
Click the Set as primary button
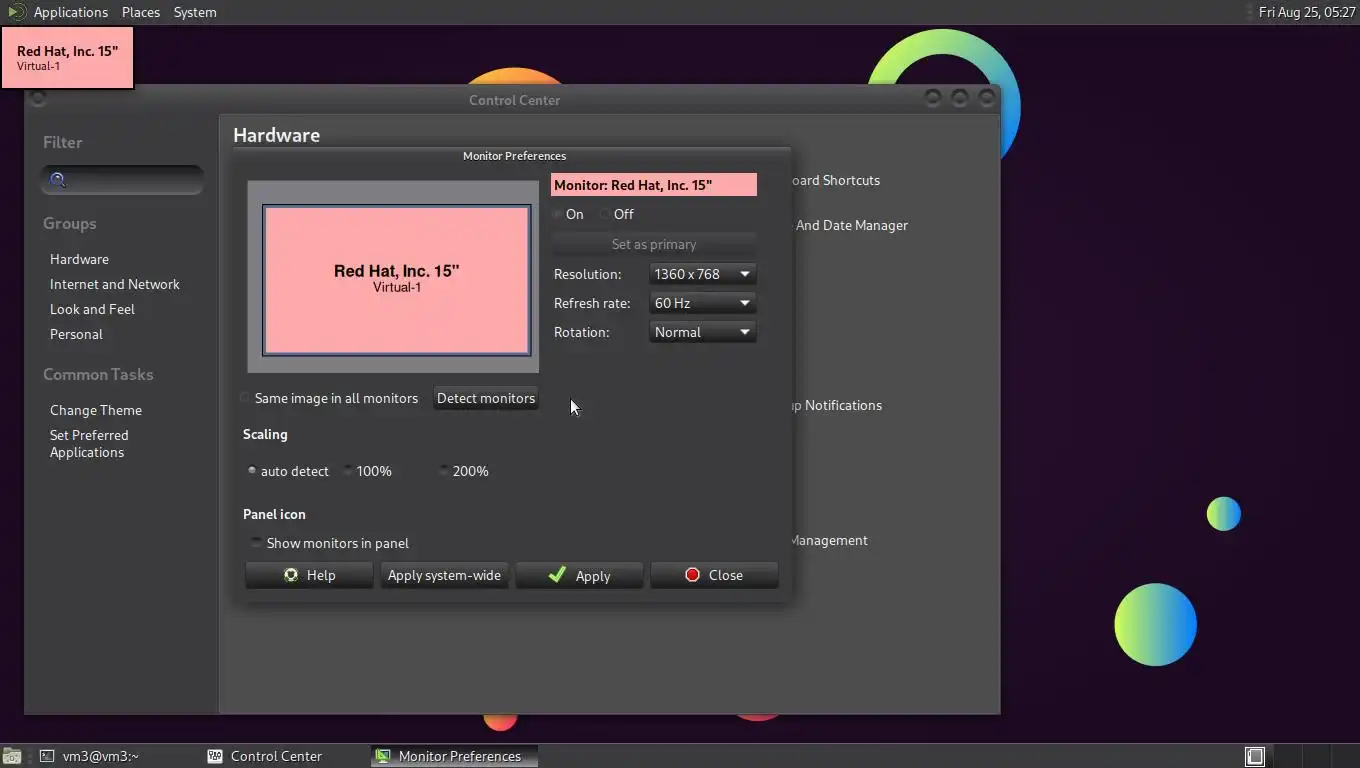(x=654, y=244)
